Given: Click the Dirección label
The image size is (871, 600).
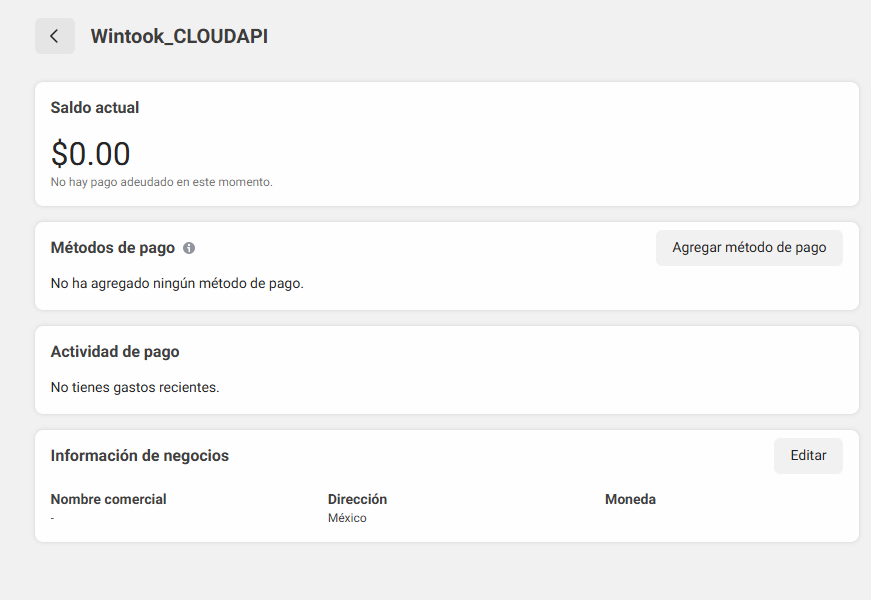Looking at the screenshot, I should (x=357, y=499).
